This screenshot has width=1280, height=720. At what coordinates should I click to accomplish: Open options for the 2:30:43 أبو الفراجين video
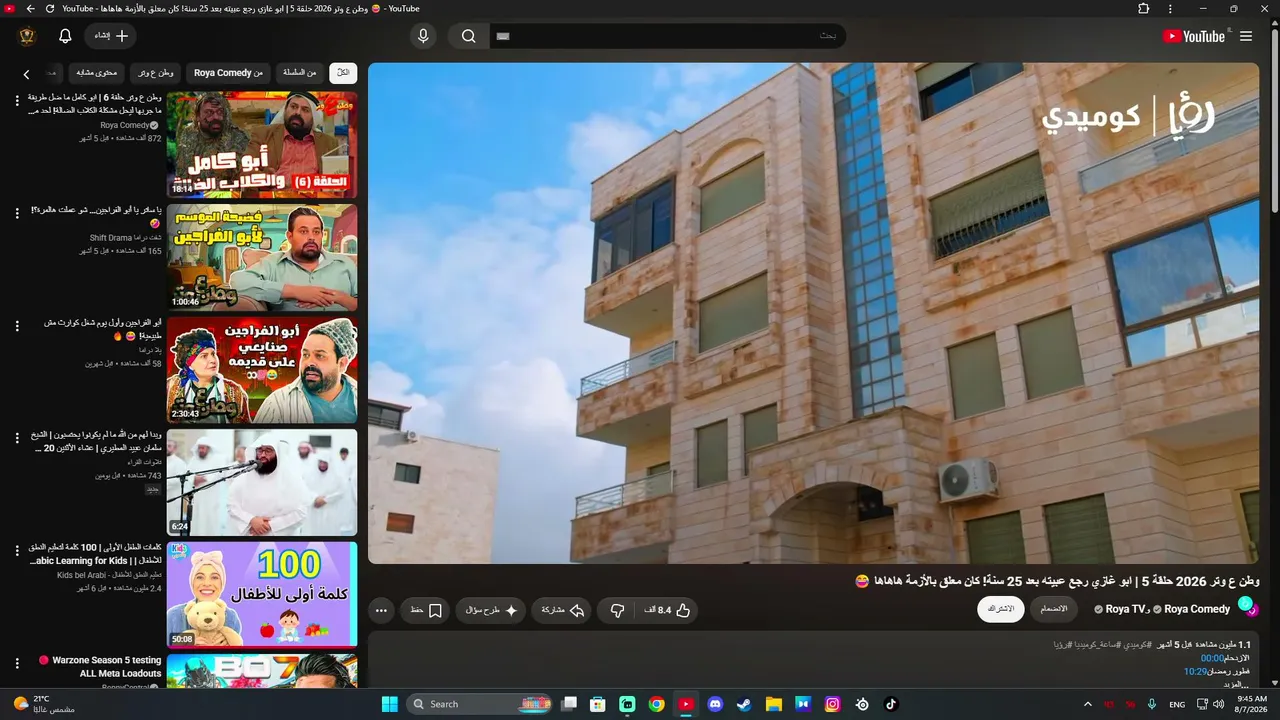(17, 326)
